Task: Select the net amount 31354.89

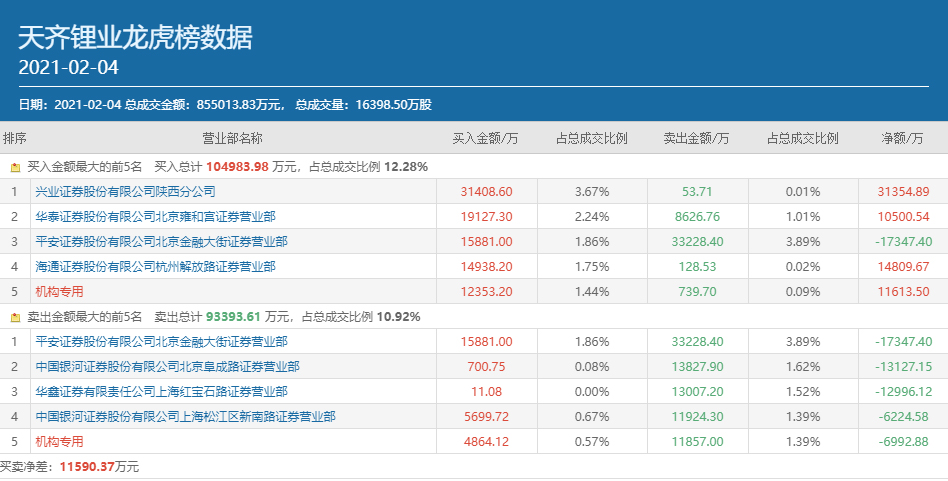Action: (x=903, y=192)
